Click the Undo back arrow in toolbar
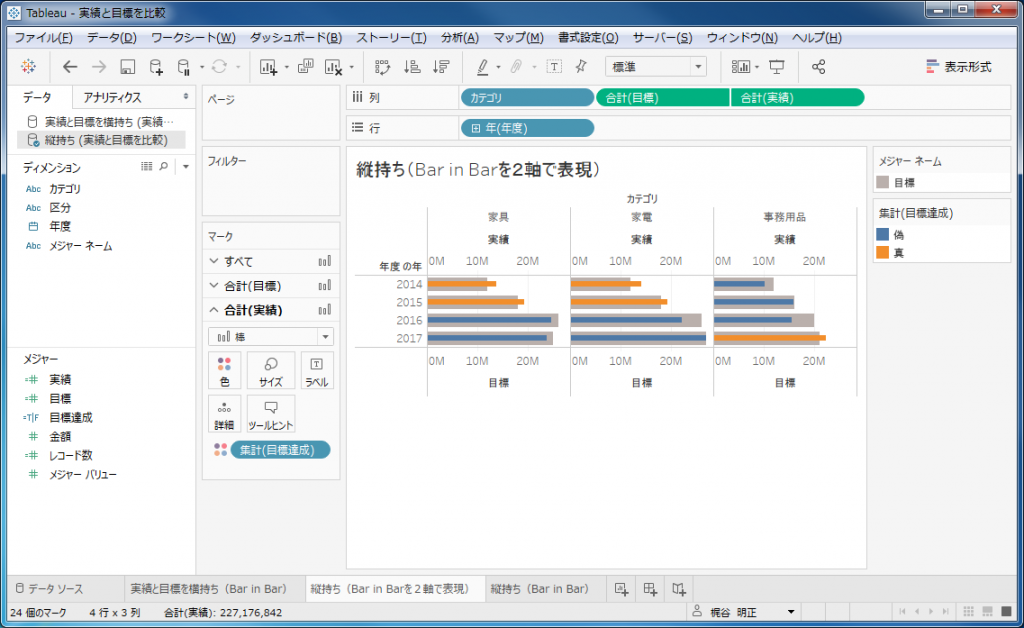 tap(69, 67)
